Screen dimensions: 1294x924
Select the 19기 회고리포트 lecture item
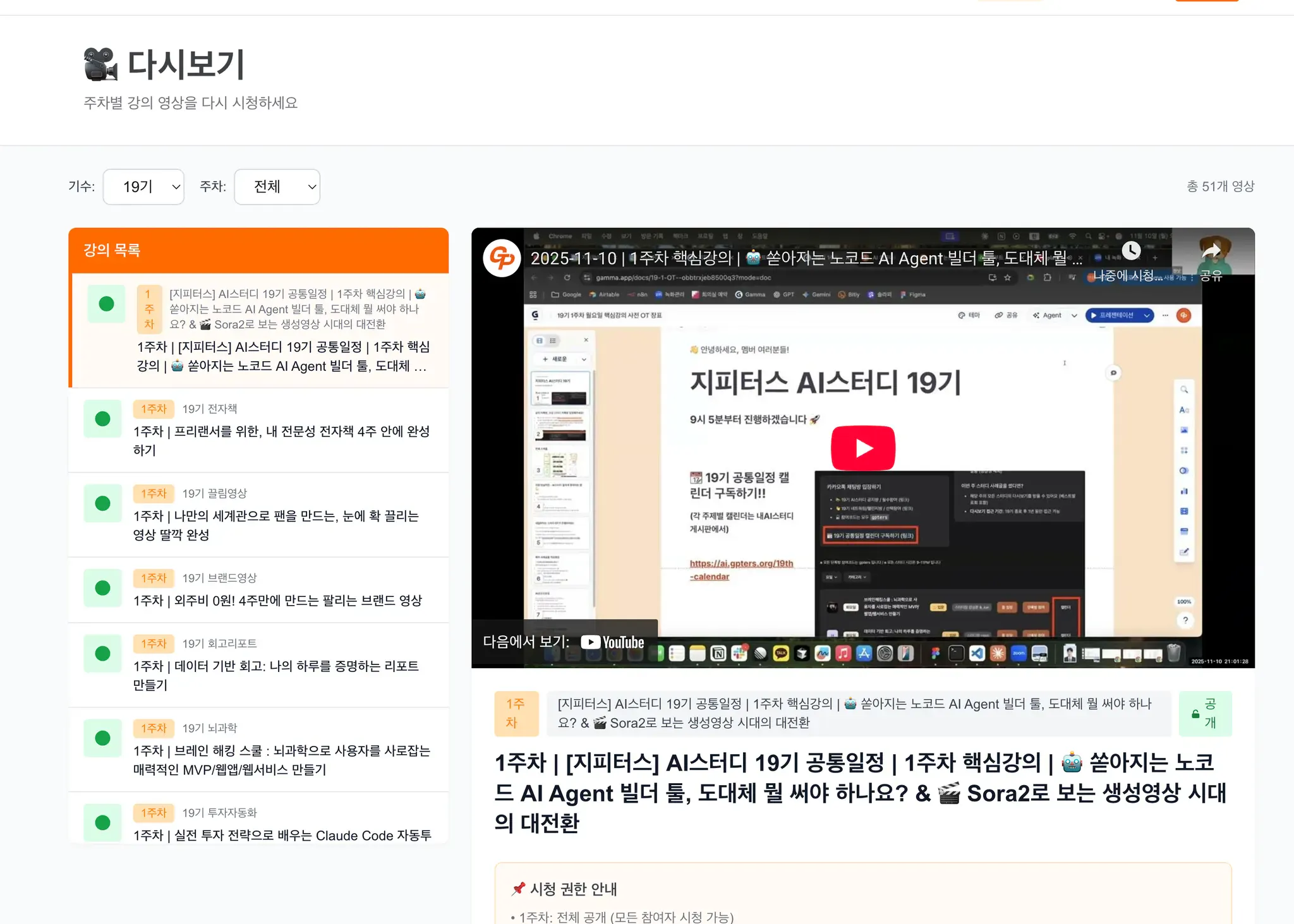click(x=258, y=665)
